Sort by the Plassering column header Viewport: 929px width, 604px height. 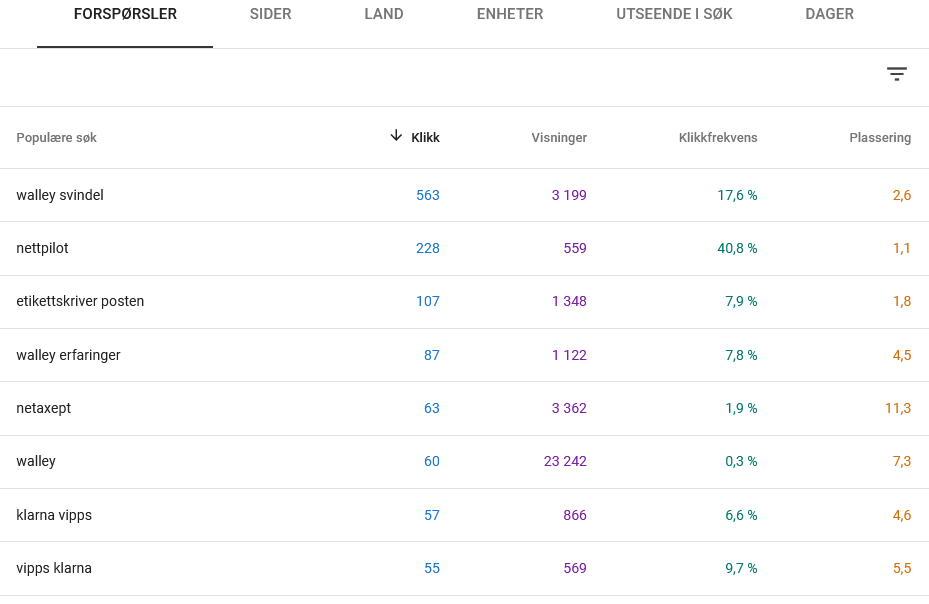[880, 138]
